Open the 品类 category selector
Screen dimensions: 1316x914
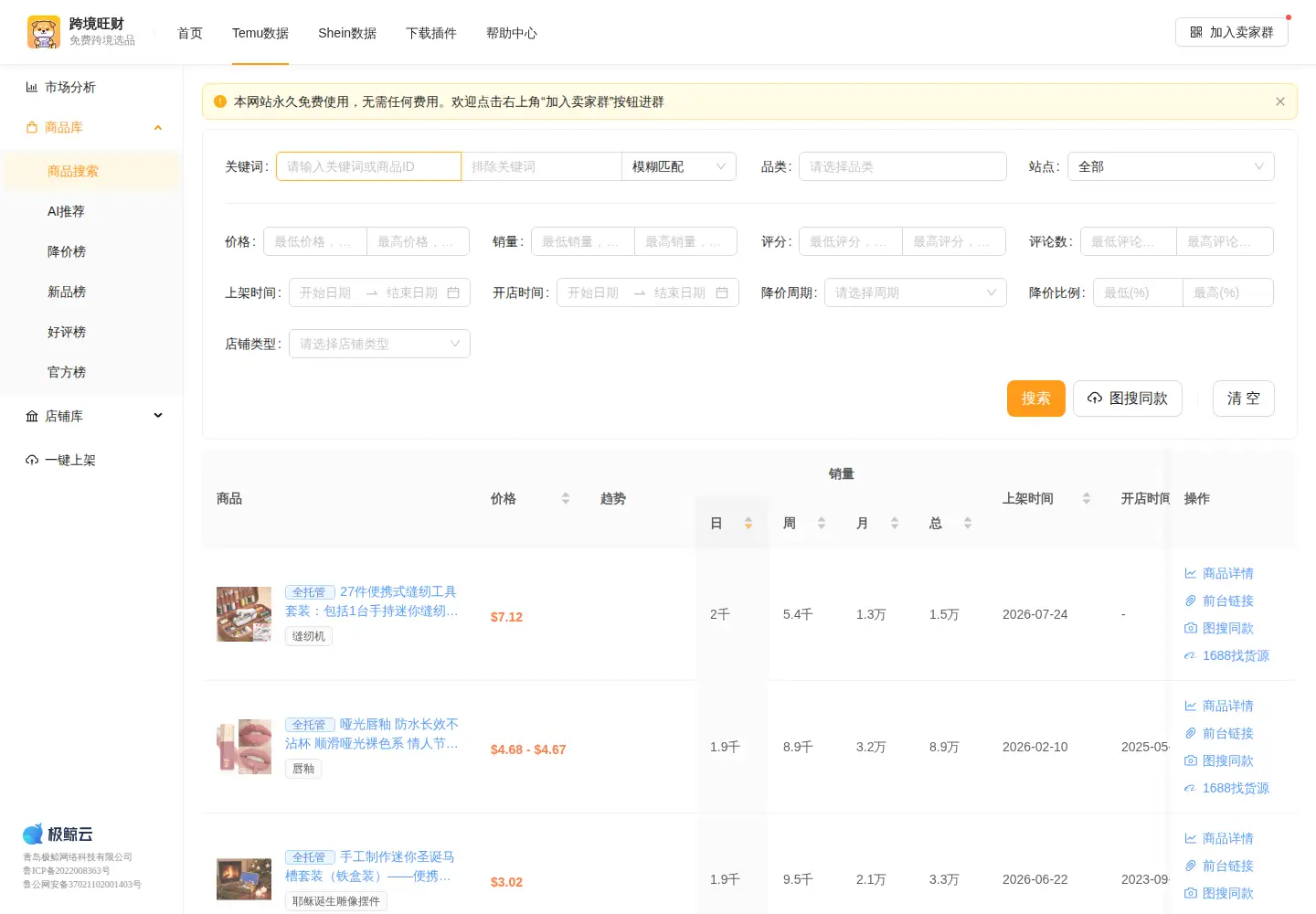(x=903, y=166)
